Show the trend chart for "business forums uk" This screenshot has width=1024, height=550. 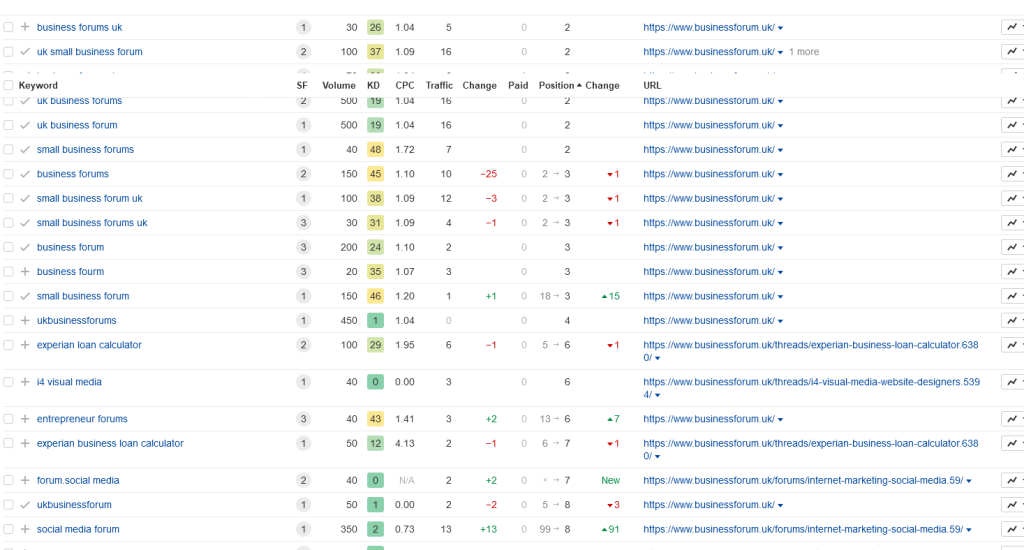[1012, 27]
